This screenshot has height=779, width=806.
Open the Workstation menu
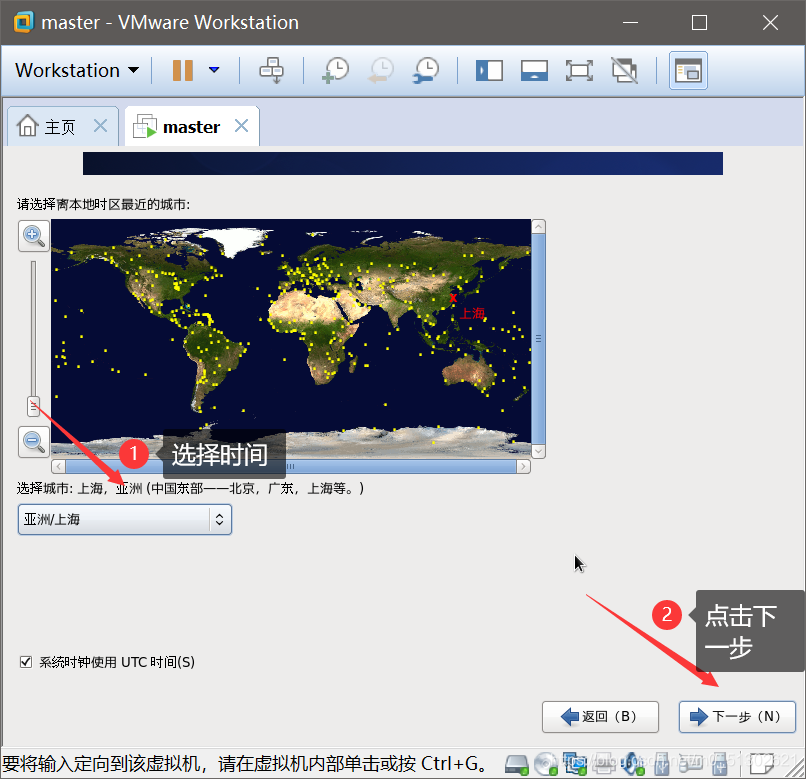(77, 70)
